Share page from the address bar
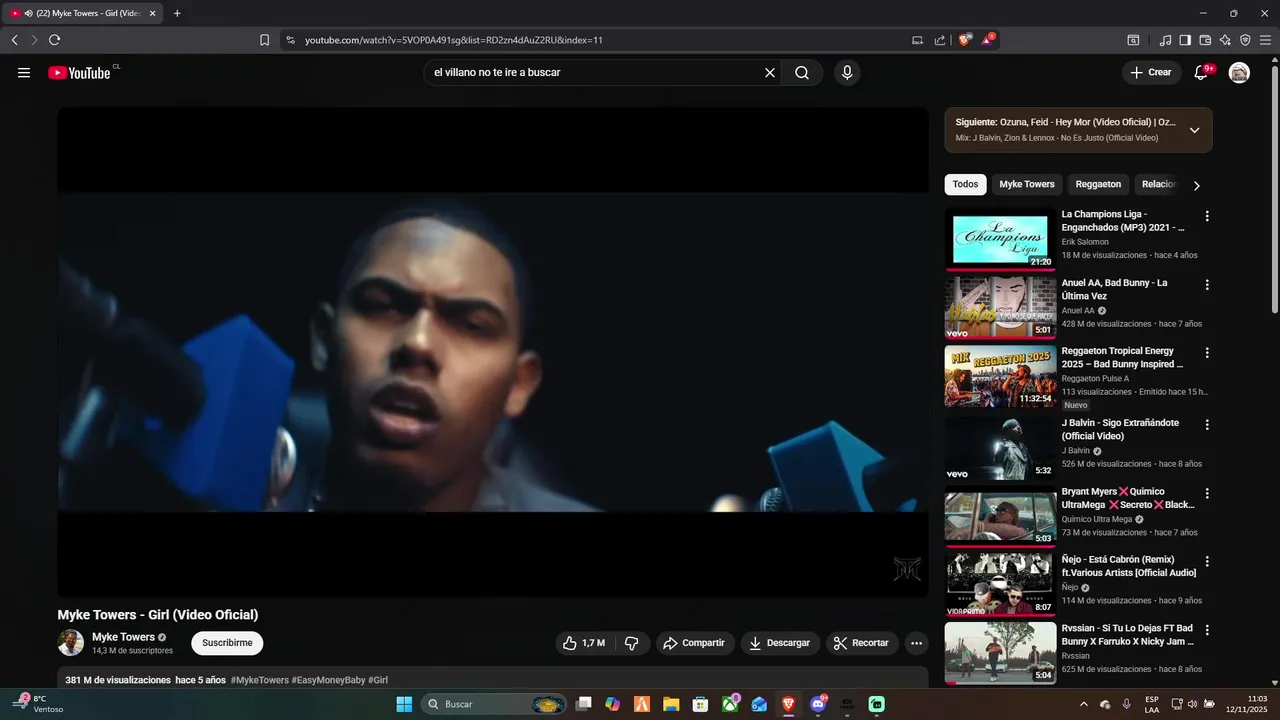 940,40
